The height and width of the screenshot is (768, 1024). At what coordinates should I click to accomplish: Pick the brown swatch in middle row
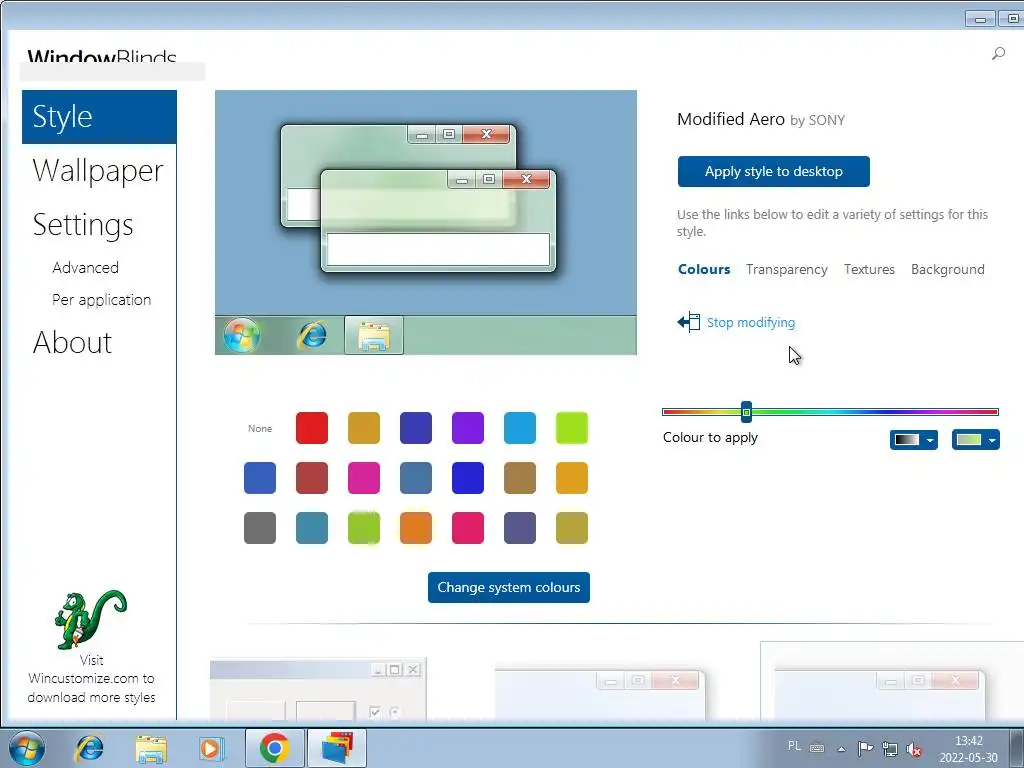click(520, 477)
